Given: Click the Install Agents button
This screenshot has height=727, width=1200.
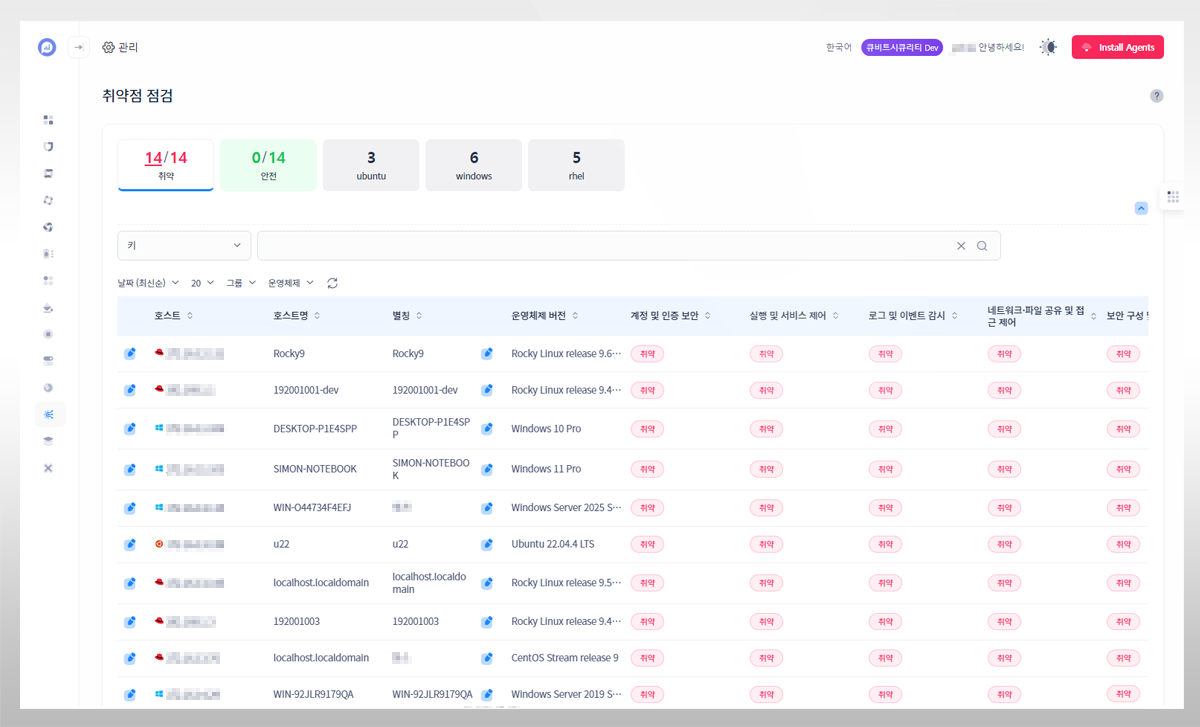Looking at the screenshot, I should click(1117, 47).
